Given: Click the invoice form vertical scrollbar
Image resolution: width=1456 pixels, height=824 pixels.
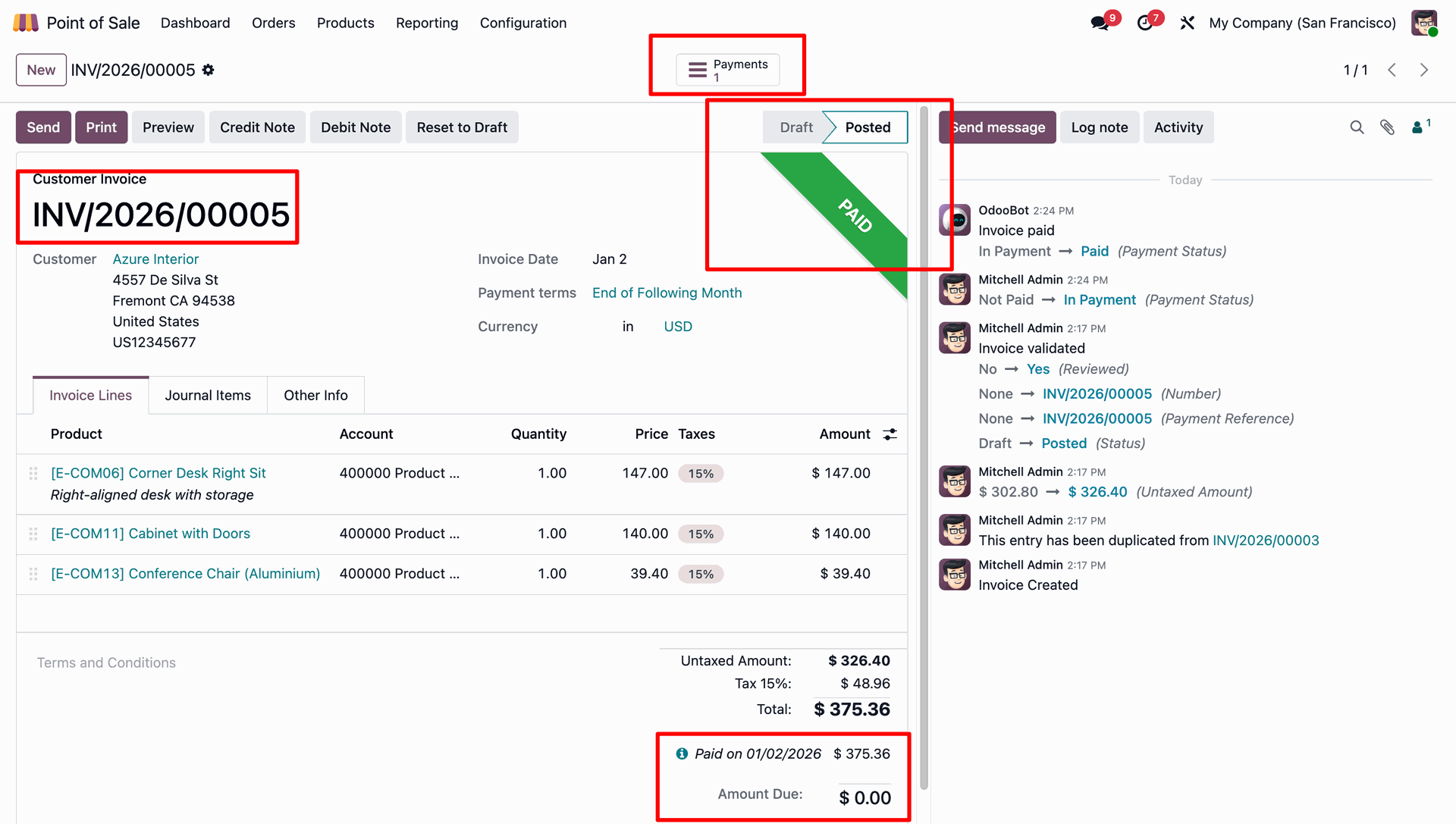Looking at the screenshot, I should 924,447.
